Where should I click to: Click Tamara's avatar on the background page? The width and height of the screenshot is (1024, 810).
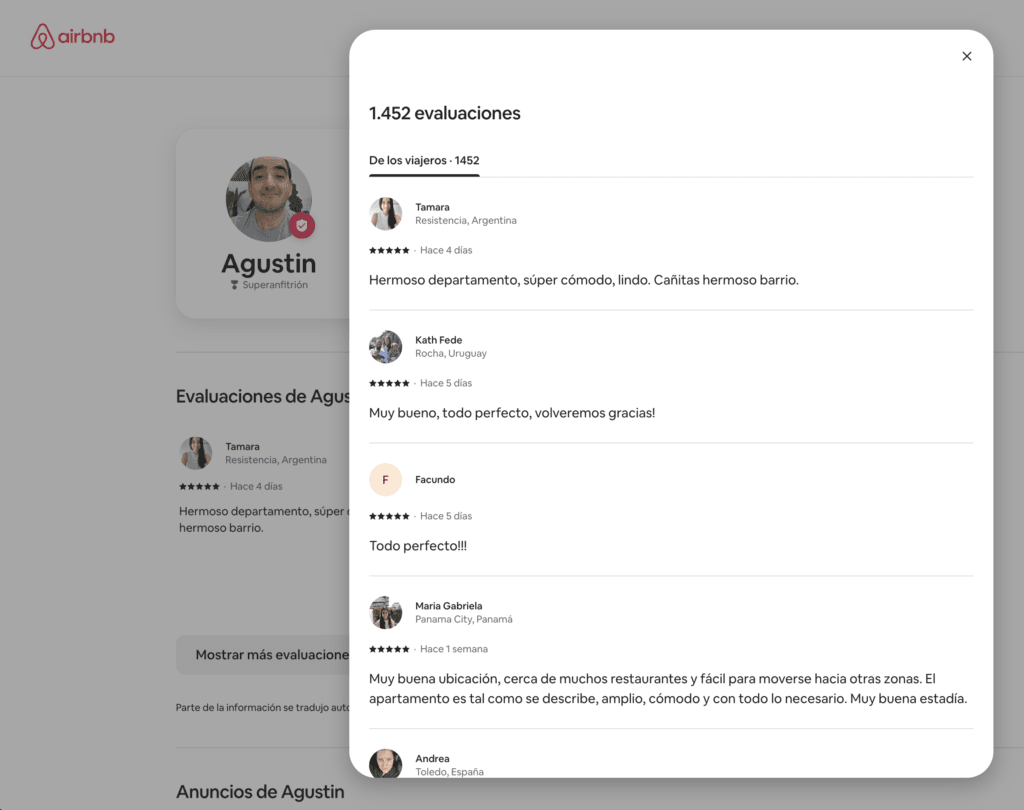[195, 453]
